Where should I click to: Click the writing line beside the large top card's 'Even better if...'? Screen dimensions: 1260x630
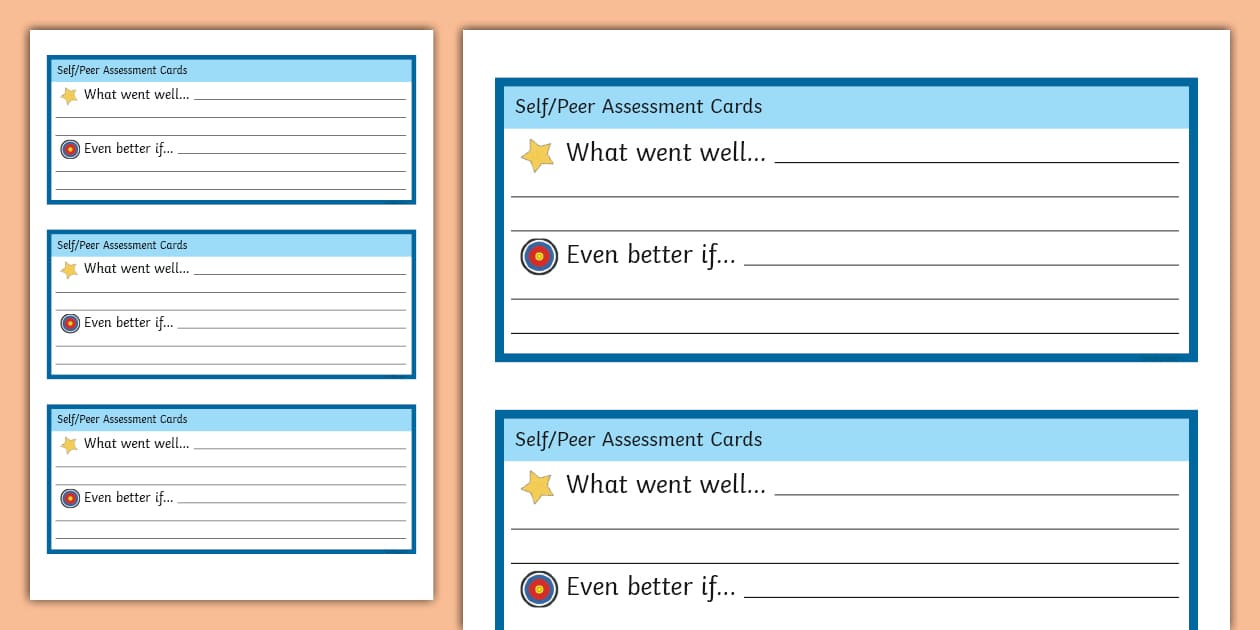point(960,264)
